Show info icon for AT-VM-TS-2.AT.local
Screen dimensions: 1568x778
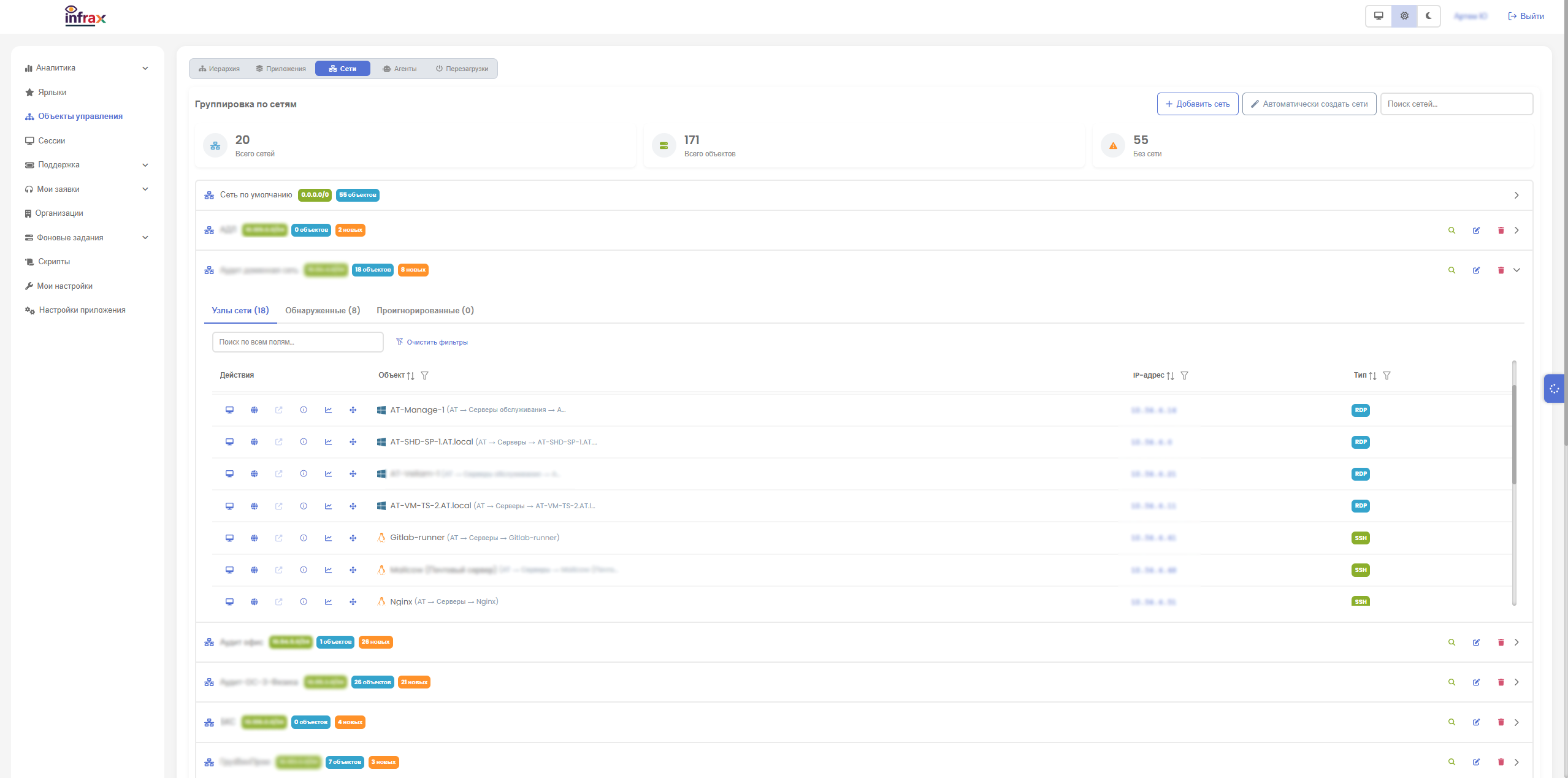pyautogui.click(x=304, y=506)
